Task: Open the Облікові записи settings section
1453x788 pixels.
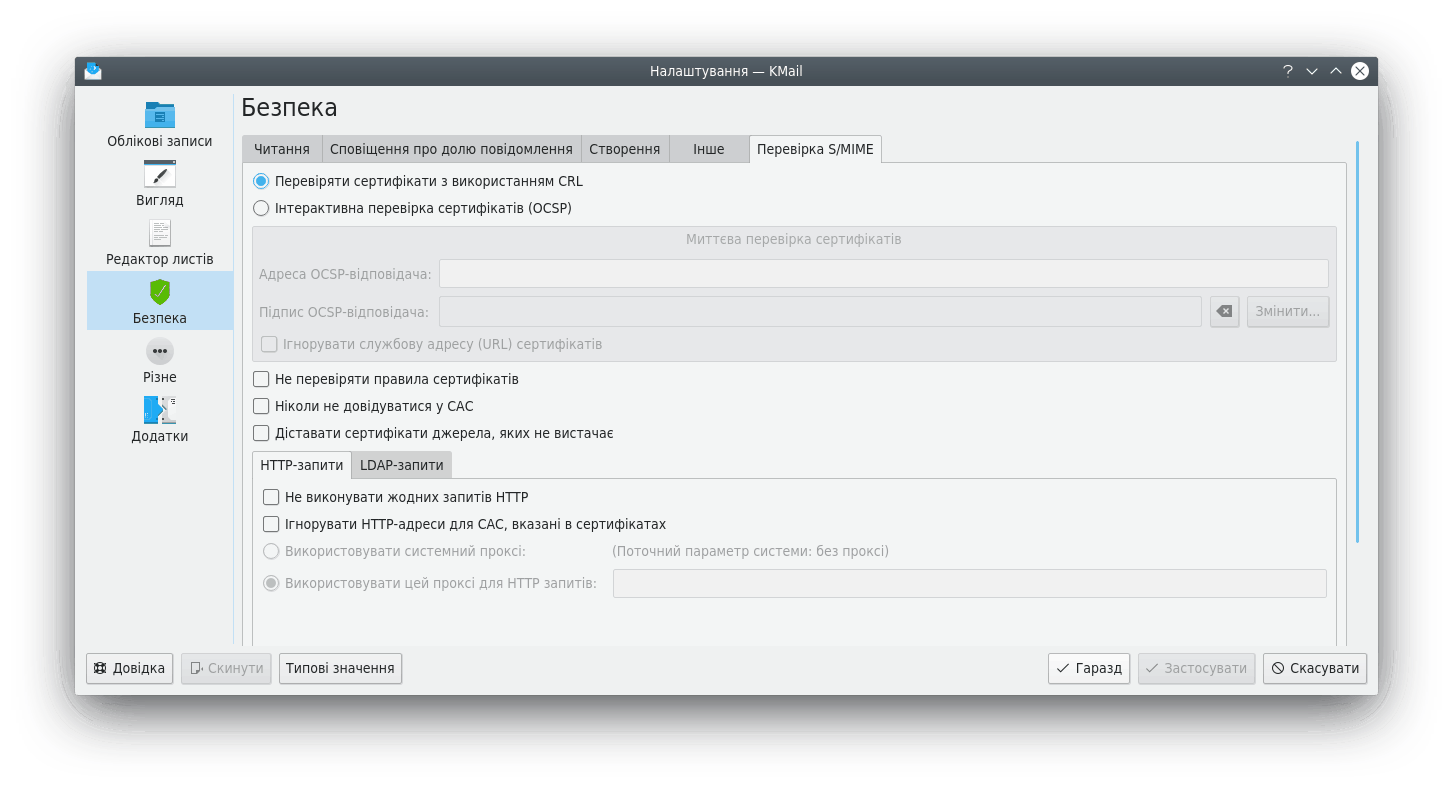Action: [x=160, y=124]
